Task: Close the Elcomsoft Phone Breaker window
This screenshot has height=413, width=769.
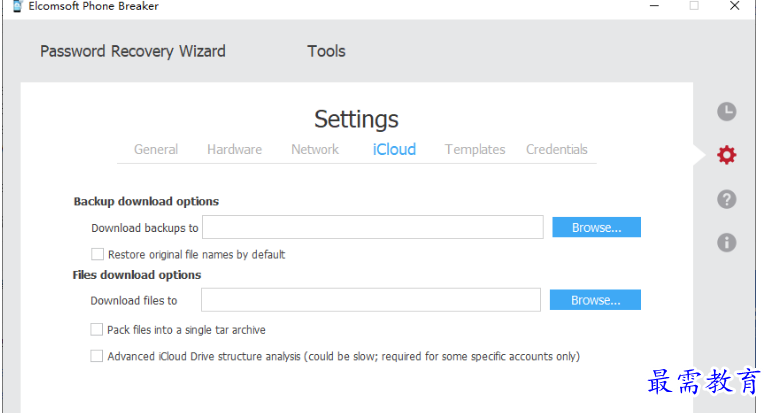Action: (x=734, y=6)
